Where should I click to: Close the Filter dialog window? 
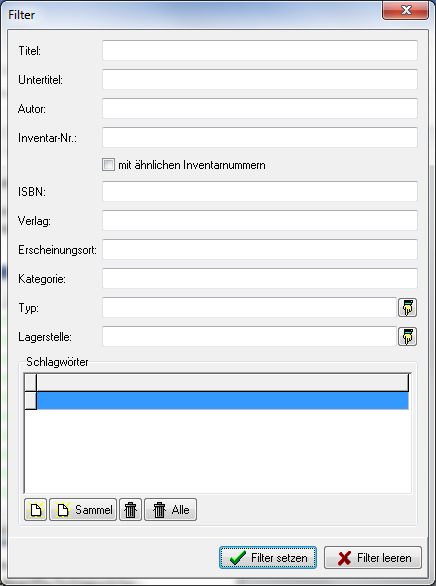[x=405, y=10]
